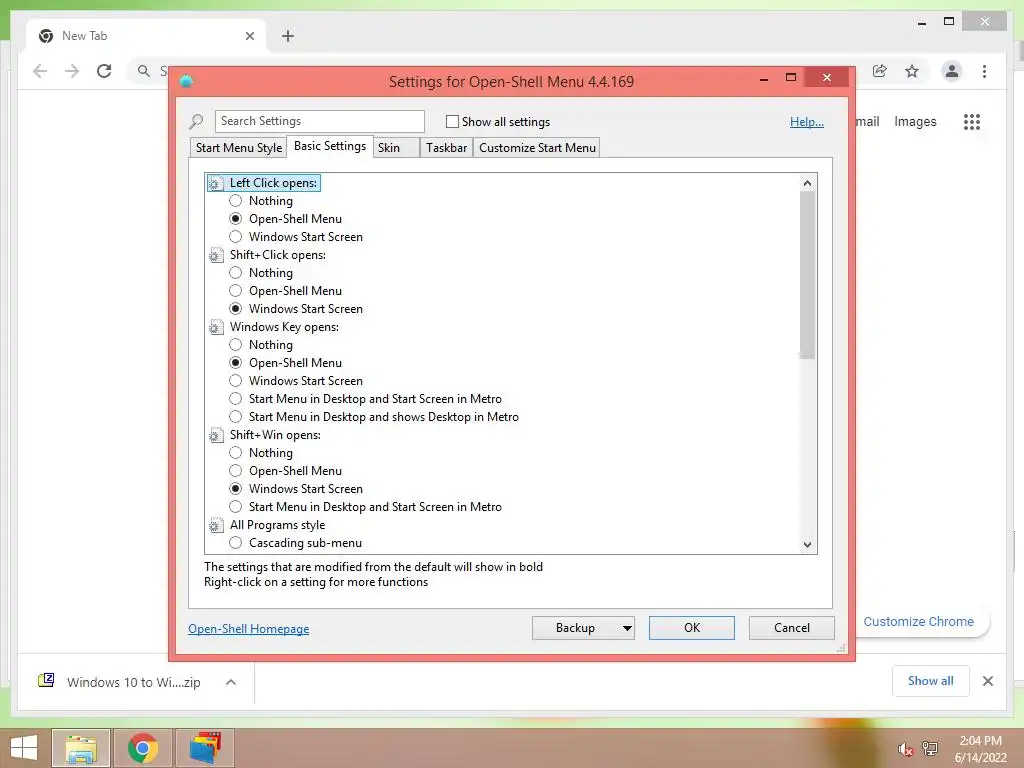Switch to the Basic Settings tab
This screenshot has width=1024, height=768.
pos(330,146)
